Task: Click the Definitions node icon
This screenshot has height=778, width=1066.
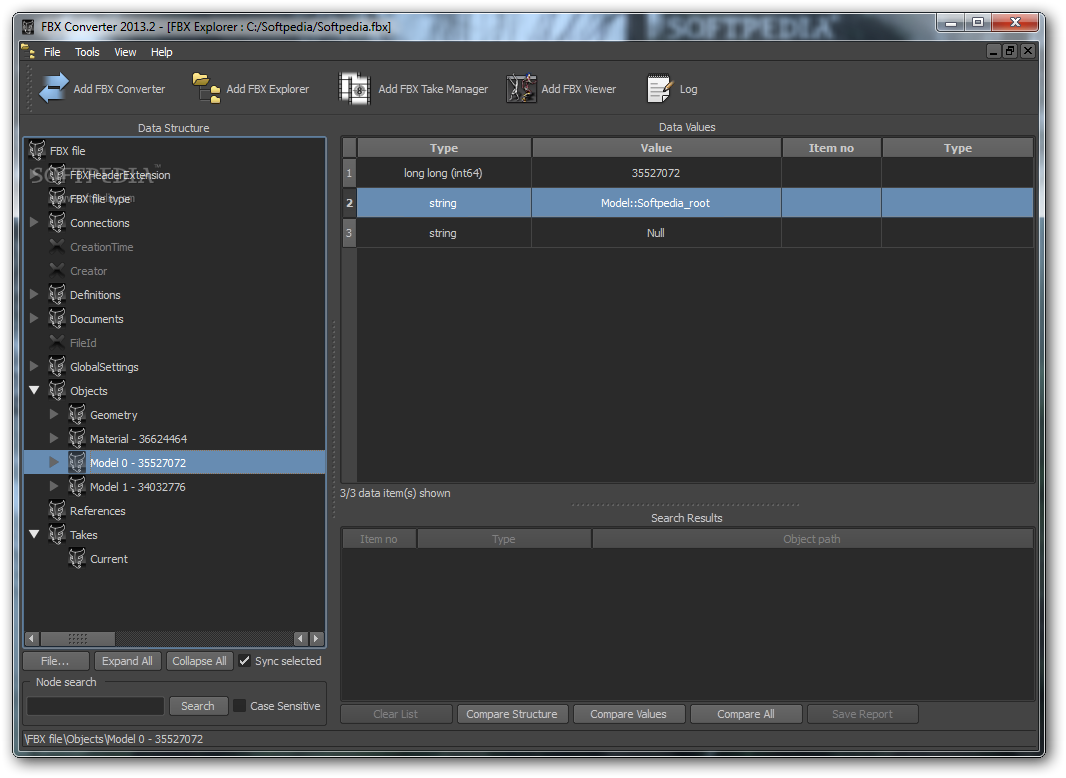Action: (x=57, y=294)
